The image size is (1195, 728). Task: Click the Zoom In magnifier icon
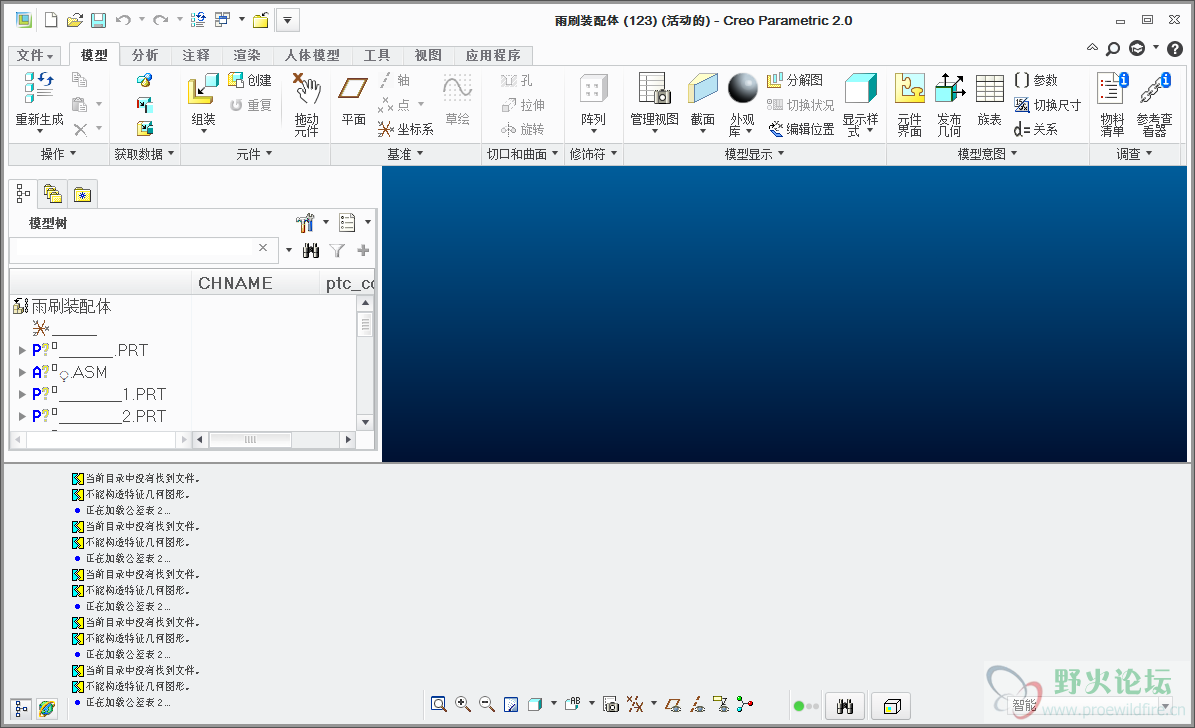[x=463, y=704]
